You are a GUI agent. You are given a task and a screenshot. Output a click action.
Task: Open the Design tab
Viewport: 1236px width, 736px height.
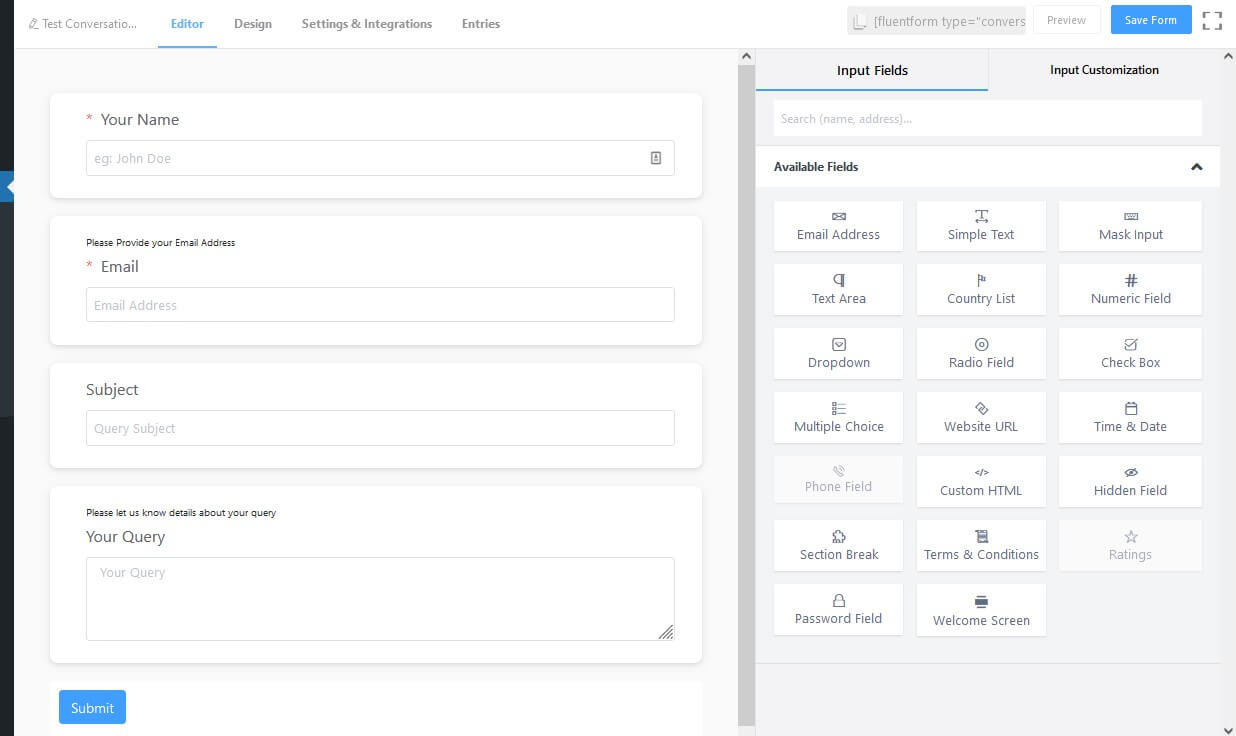click(253, 24)
